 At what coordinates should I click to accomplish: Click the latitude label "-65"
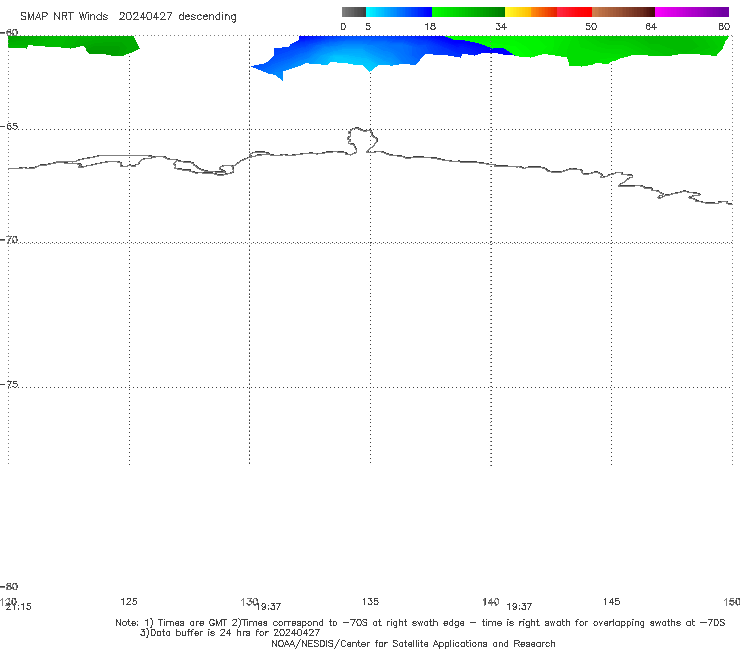[x=9, y=127]
